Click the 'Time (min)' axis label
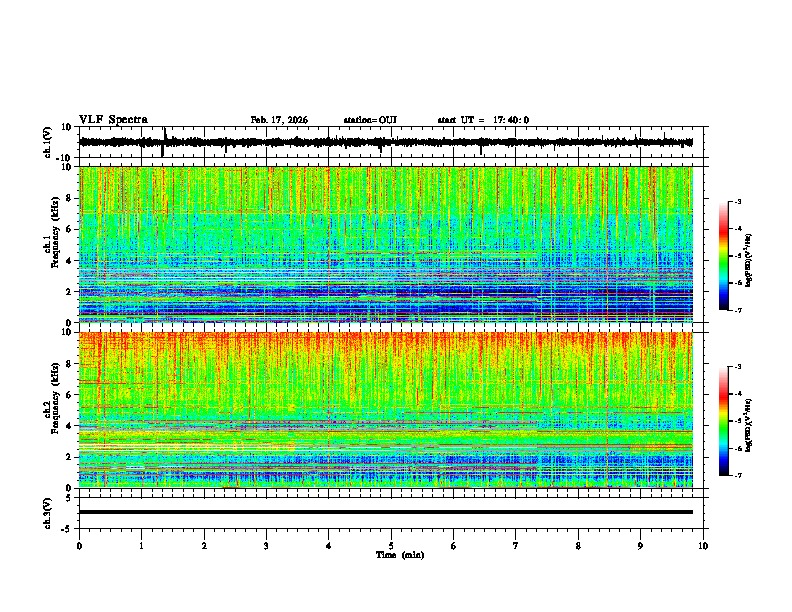Image resolution: width=792 pixels, height=612 pixels. [400, 555]
